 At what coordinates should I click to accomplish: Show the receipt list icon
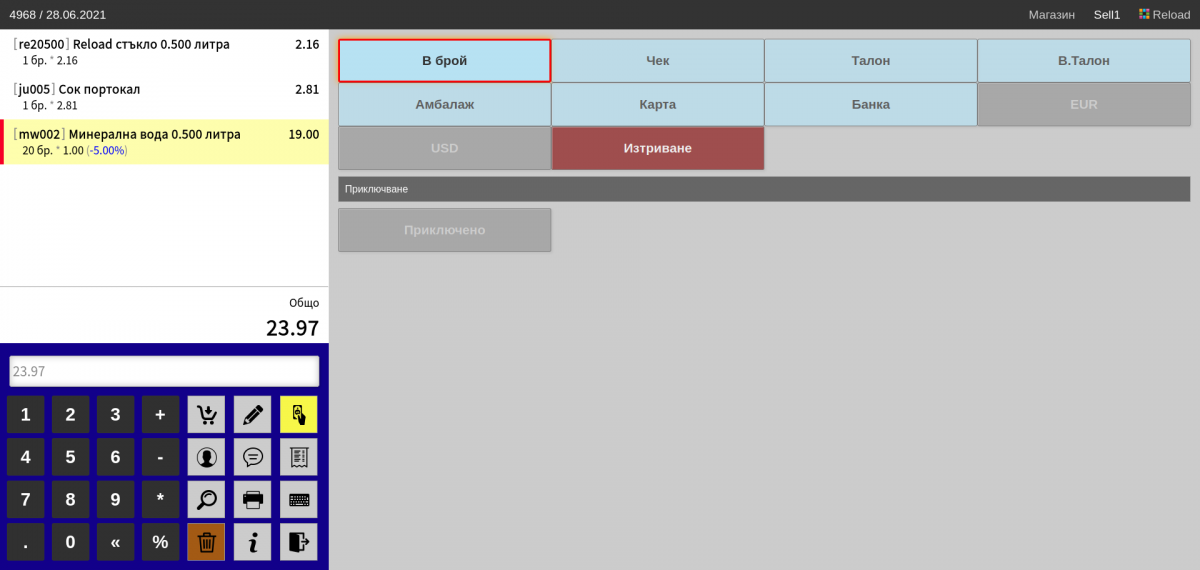pyautogui.click(x=298, y=457)
